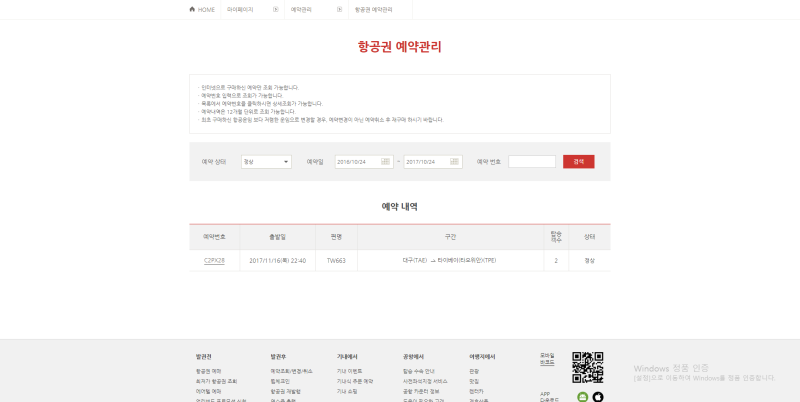800x402 pixels.
Task: Open the 예약 상태 dropdown showing 정상
Action: coord(266,162)
